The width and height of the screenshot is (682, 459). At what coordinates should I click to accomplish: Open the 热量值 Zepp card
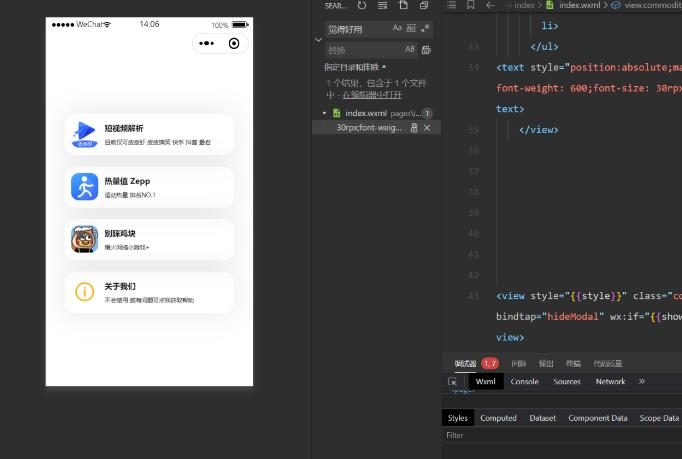pyautogui.click(x=149, y=187)
